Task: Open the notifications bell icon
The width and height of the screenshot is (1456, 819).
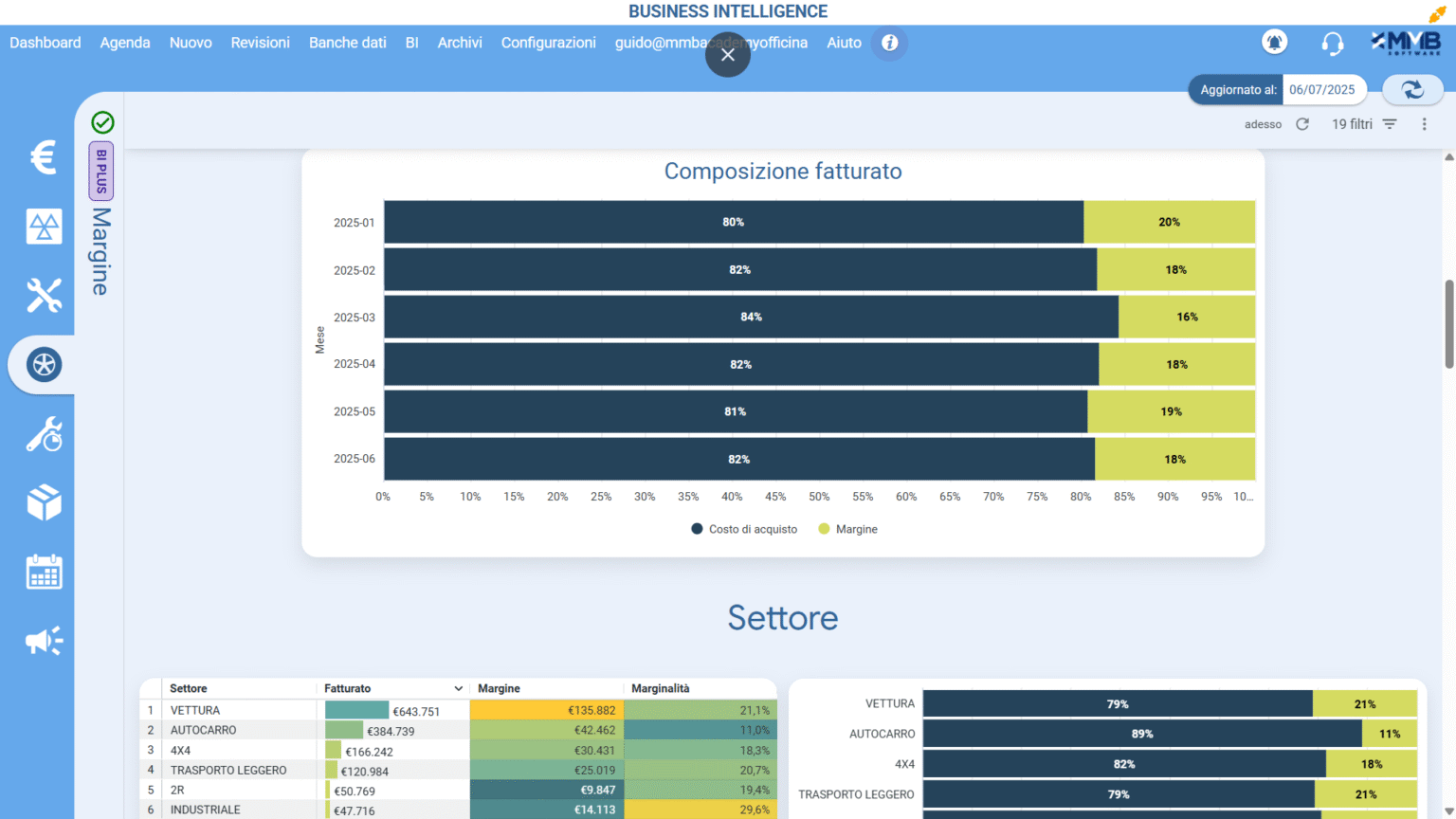Action: pos(1274,43)
